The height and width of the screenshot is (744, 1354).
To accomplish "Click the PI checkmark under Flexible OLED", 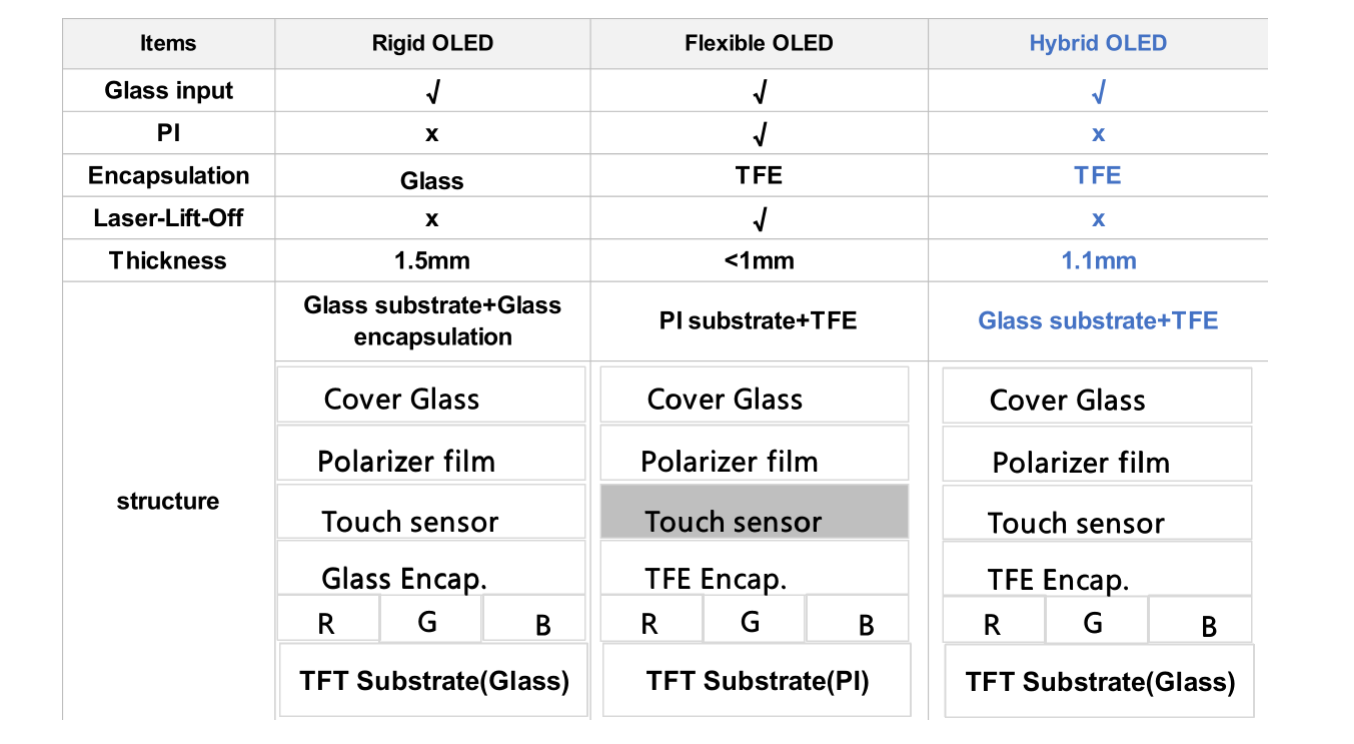I will click(x=759, y=134).
